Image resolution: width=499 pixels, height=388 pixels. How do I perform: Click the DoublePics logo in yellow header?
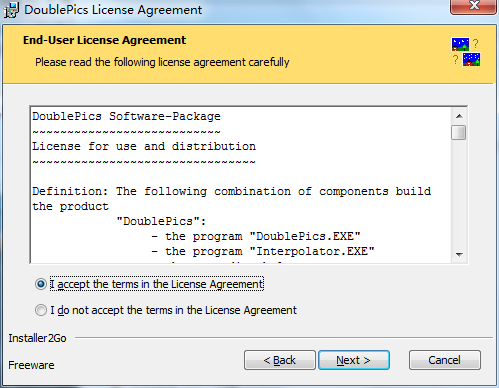click(466, 52)
